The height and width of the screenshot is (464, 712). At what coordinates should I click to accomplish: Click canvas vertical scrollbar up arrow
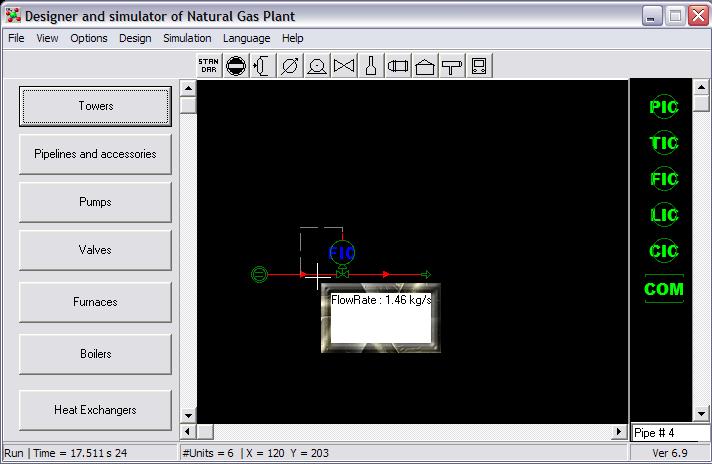coord(188,88)
